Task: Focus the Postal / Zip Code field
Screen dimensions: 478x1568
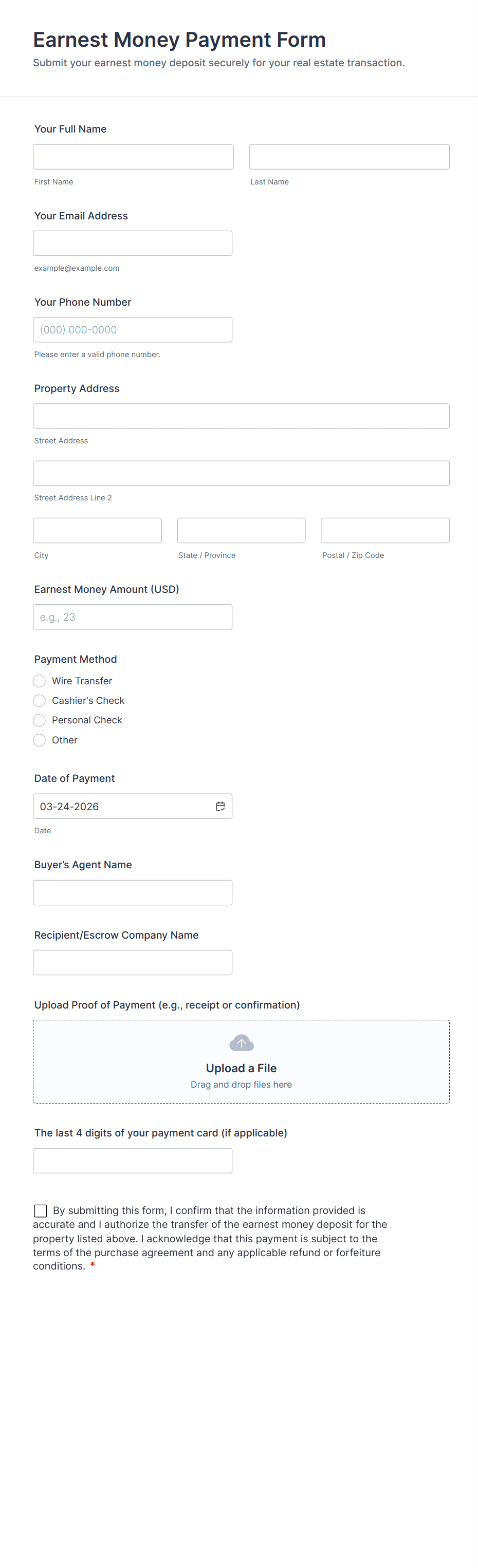Action: point(385,531)
